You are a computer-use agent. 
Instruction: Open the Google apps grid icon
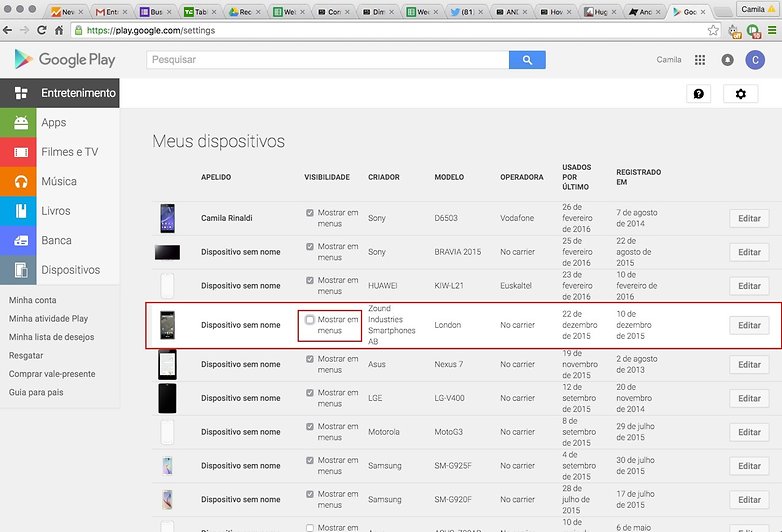point(700,60)
